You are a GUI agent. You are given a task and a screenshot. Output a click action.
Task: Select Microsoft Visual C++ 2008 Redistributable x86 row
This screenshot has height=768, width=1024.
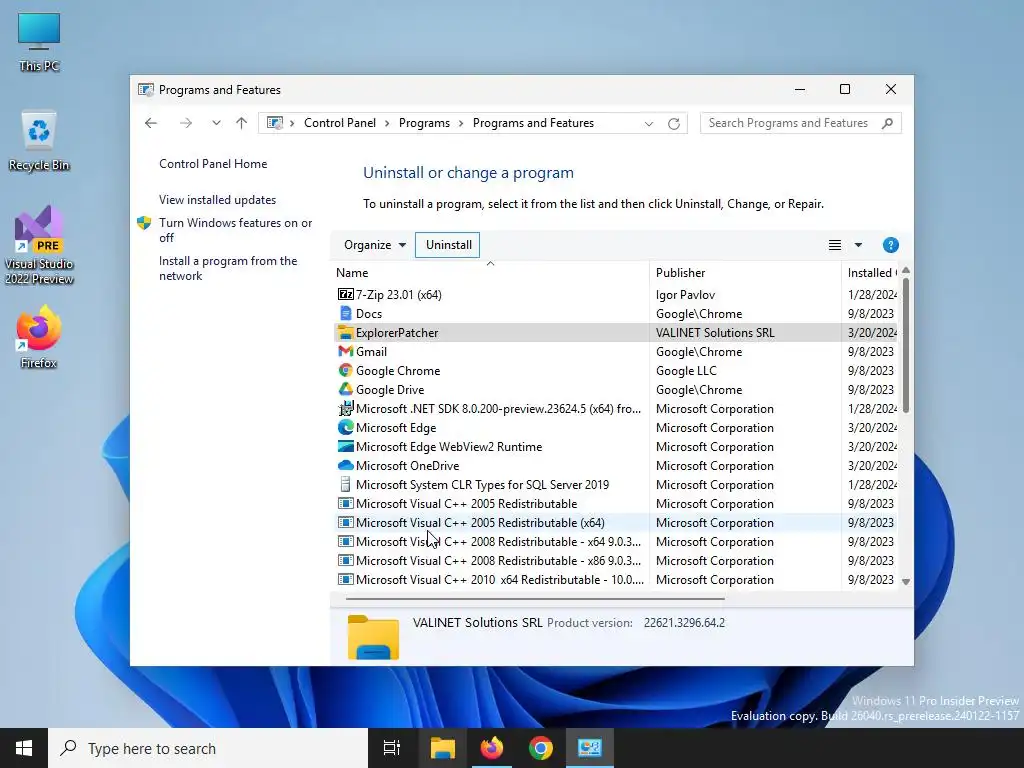click(616, 560)
